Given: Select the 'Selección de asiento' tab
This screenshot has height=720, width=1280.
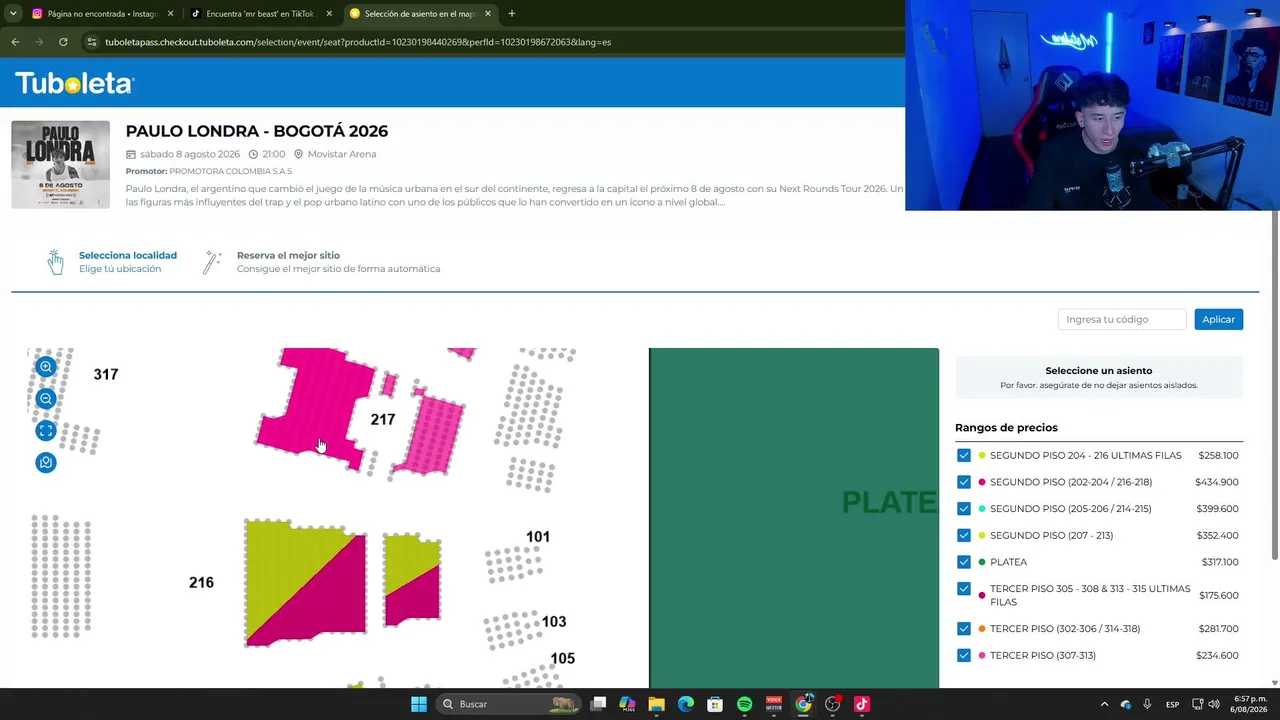Looking at the screenshot, I should (x=419, y=14).
